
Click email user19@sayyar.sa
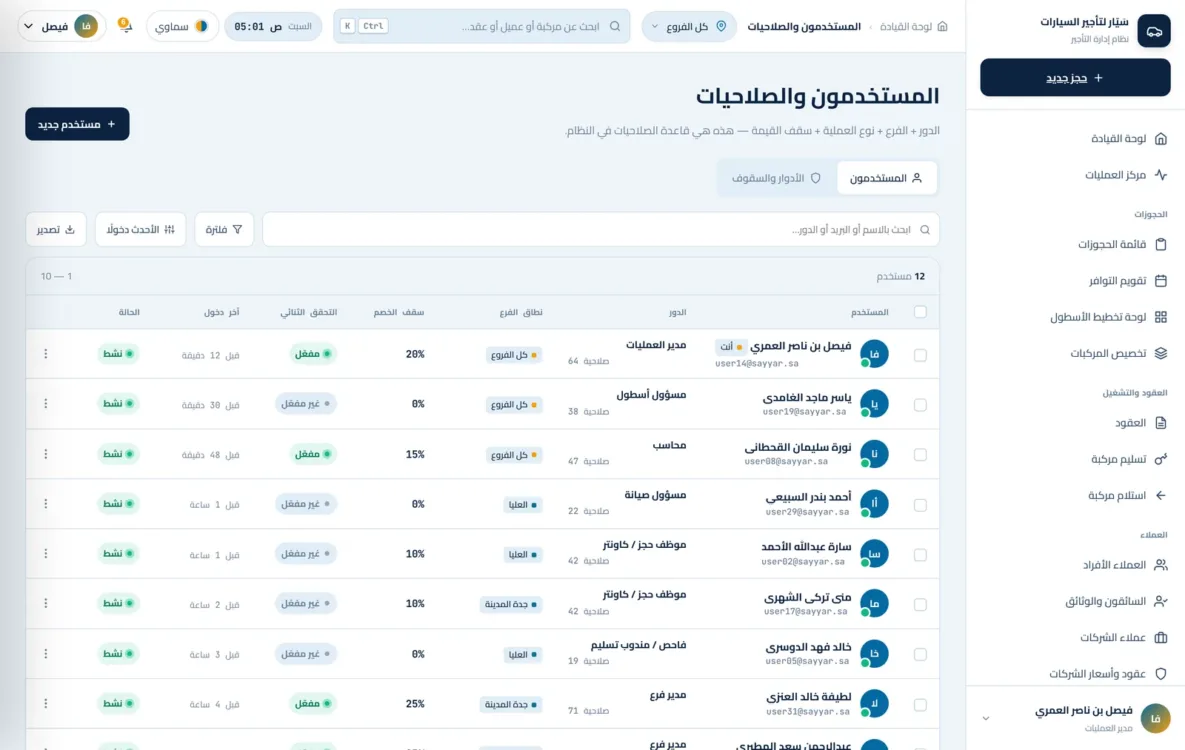point(804,412)
